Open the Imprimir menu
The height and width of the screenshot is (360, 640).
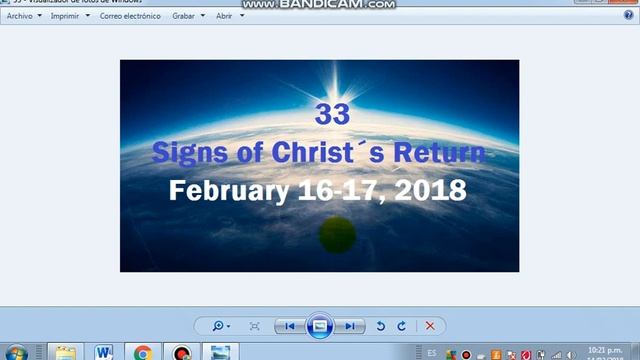[x=64, y=16]
